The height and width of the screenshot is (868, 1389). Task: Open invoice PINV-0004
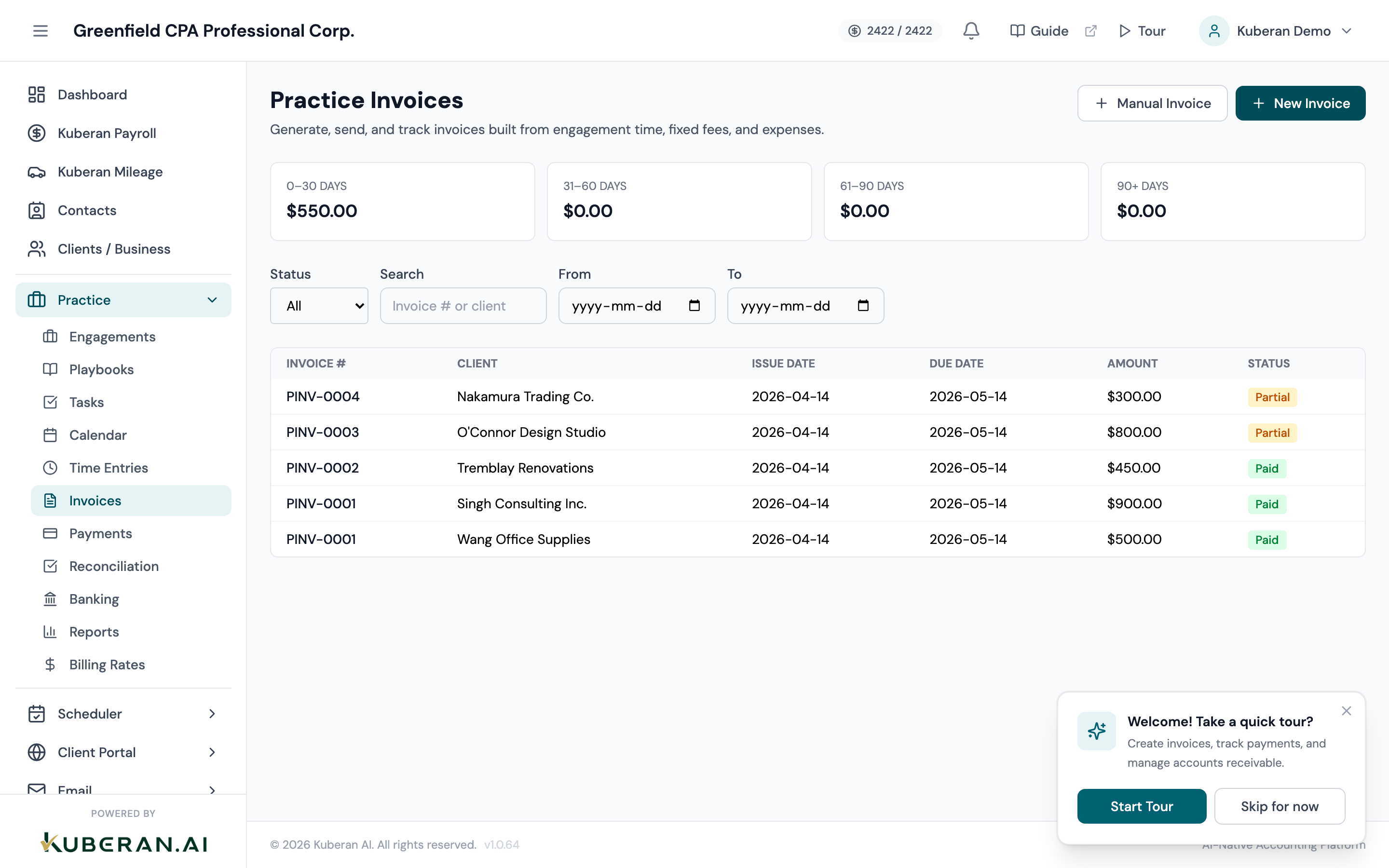click(323, 397)
